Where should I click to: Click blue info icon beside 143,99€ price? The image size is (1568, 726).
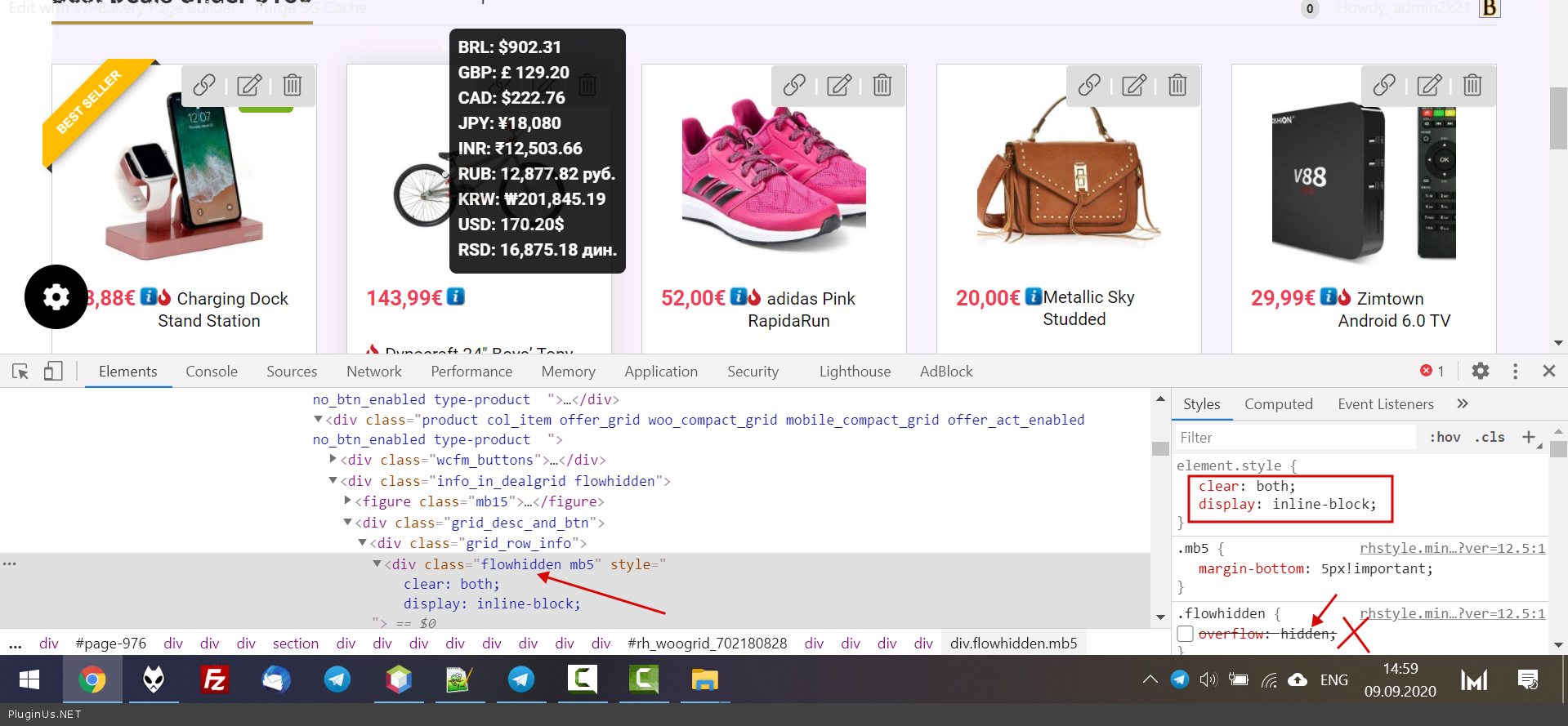(456, 296)
